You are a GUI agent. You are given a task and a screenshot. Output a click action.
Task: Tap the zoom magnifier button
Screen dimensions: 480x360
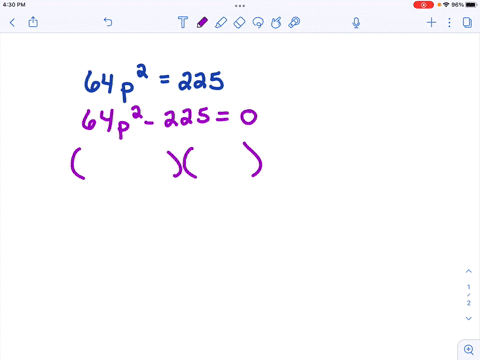click(x=469, y=349)
